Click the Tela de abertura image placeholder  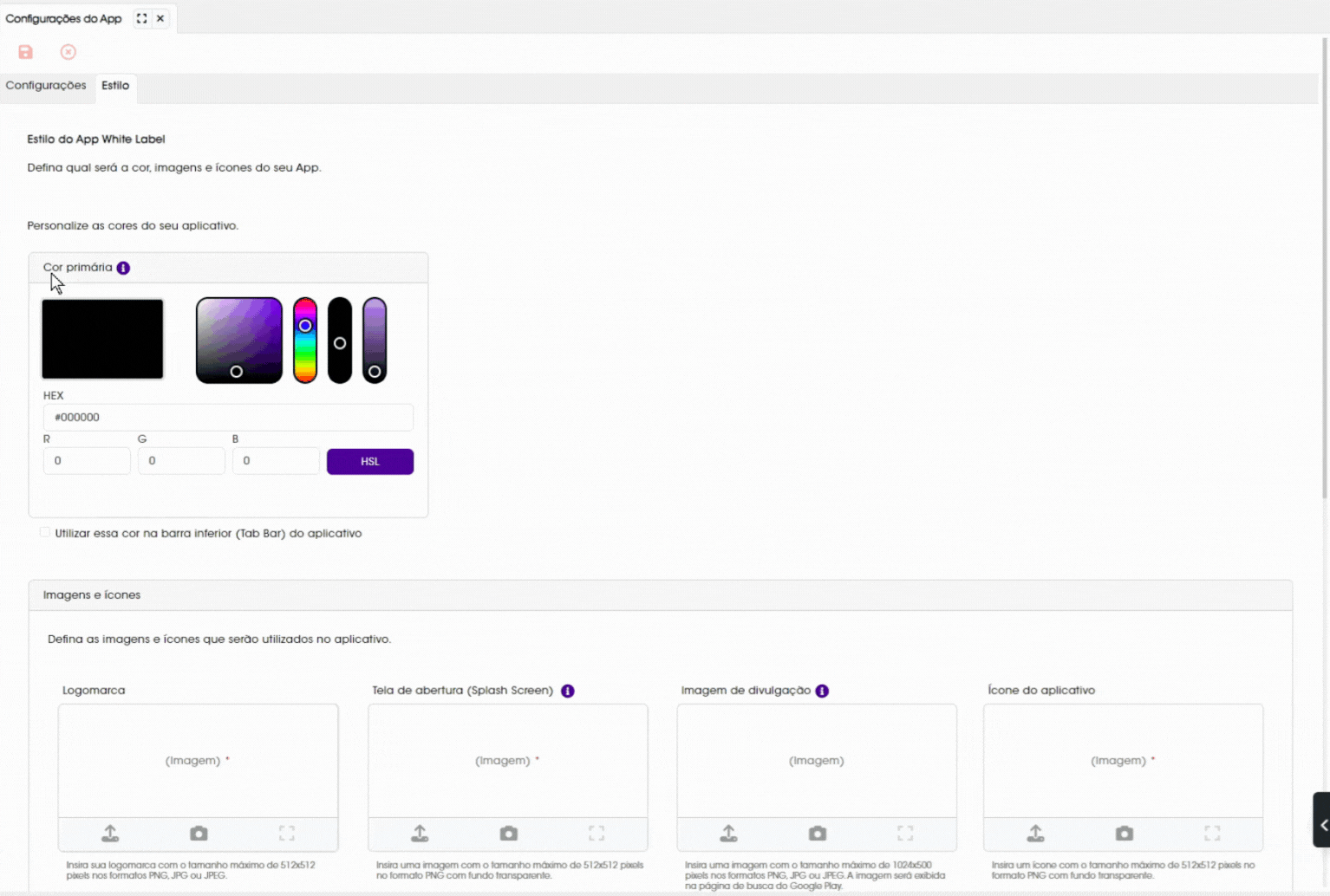508,761
